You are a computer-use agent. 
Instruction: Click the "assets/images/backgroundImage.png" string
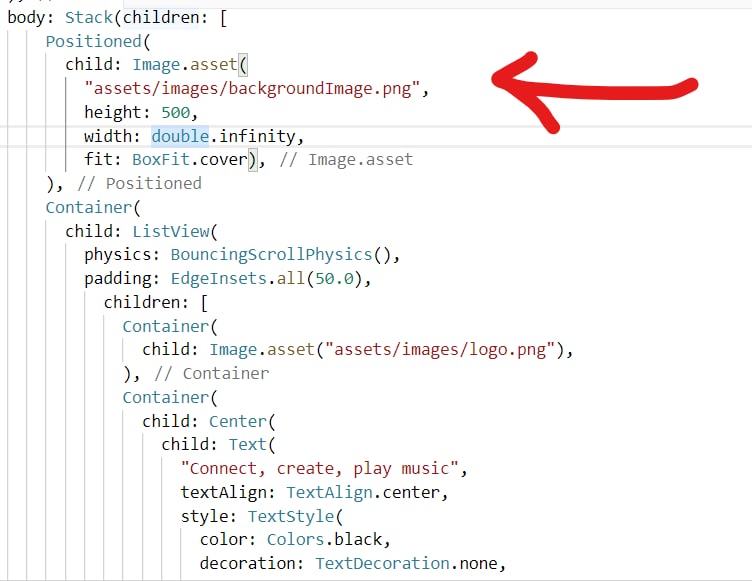252,89
